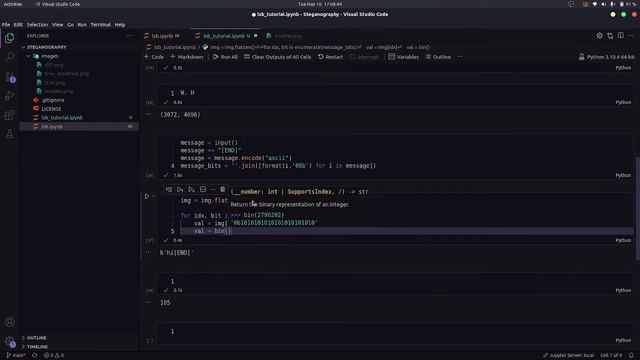Screen dimensions: 640x360
Task: Open run options dropdown beside cell play button
Action: click(153, 196)
